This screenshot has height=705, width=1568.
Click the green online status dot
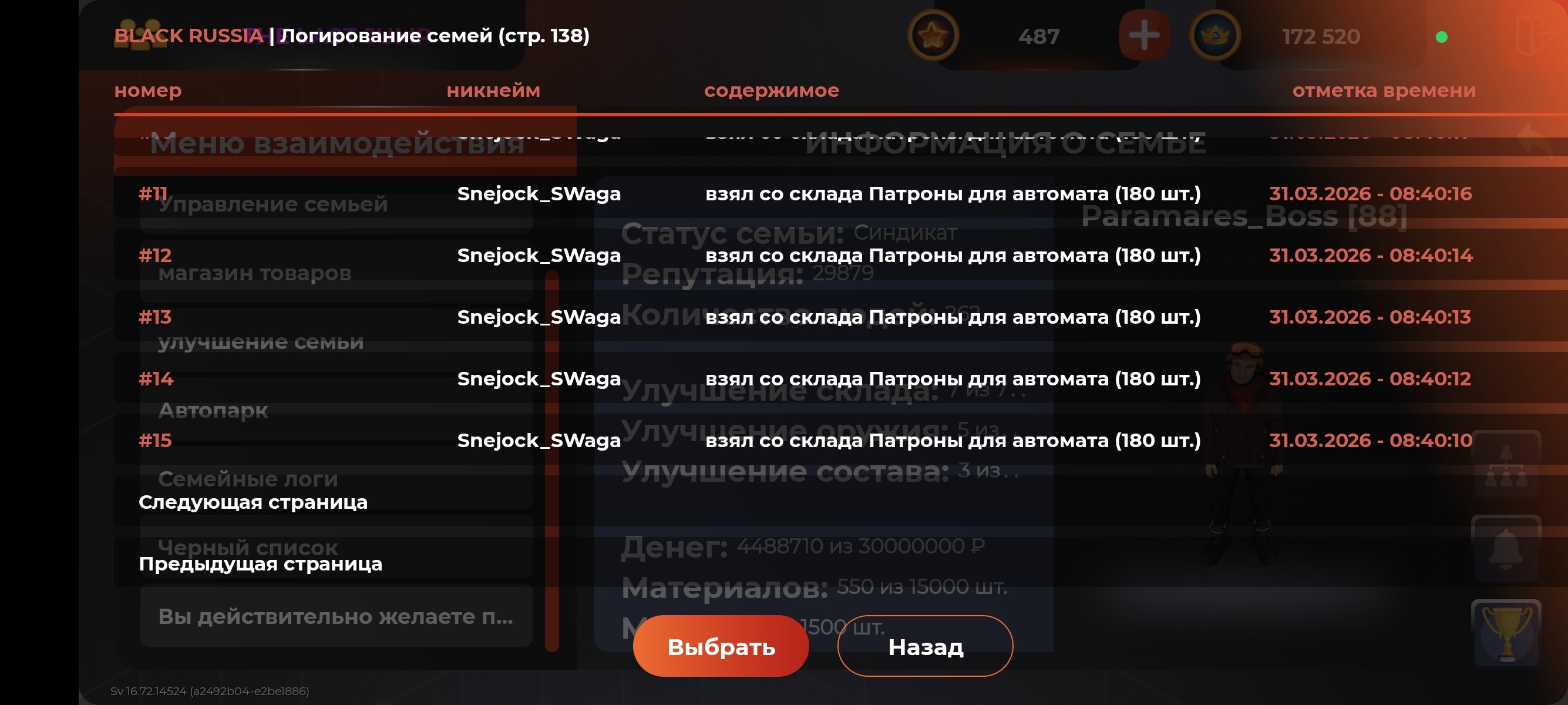click(1441, 37)
